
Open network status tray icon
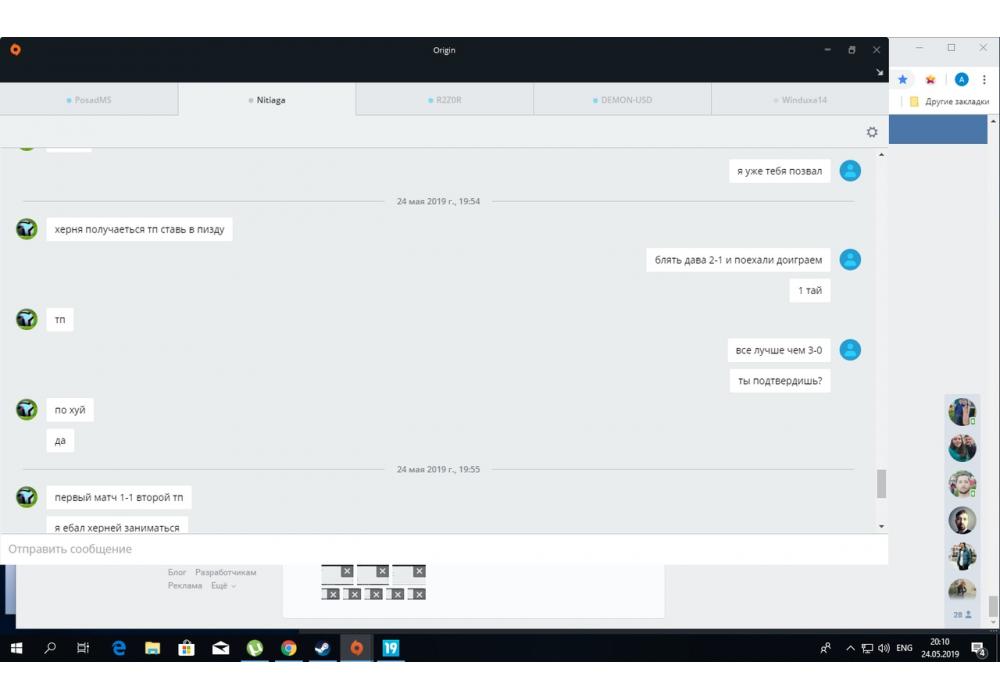[867, 648]
